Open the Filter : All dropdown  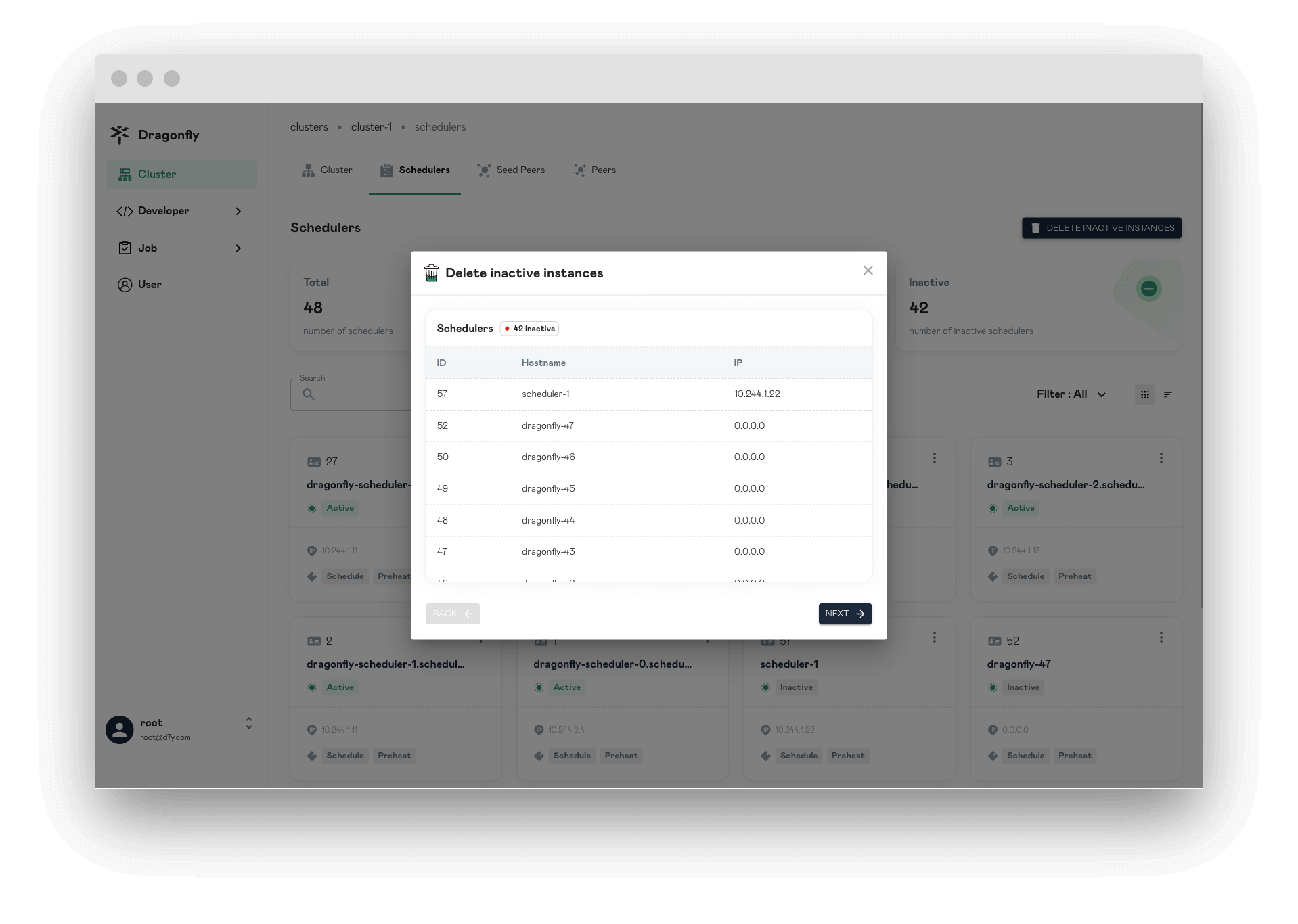pyautogui.click(x=1071, y=394)
